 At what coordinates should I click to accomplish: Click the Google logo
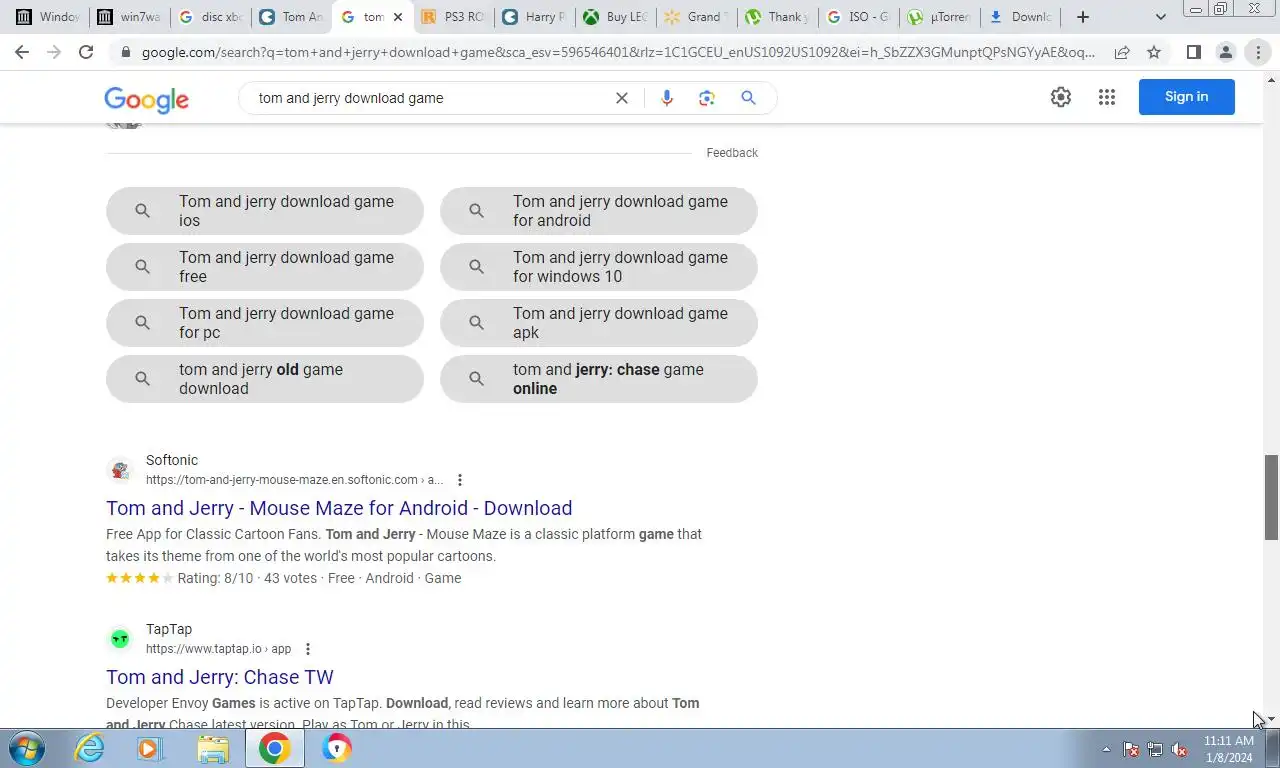point(146,99)
